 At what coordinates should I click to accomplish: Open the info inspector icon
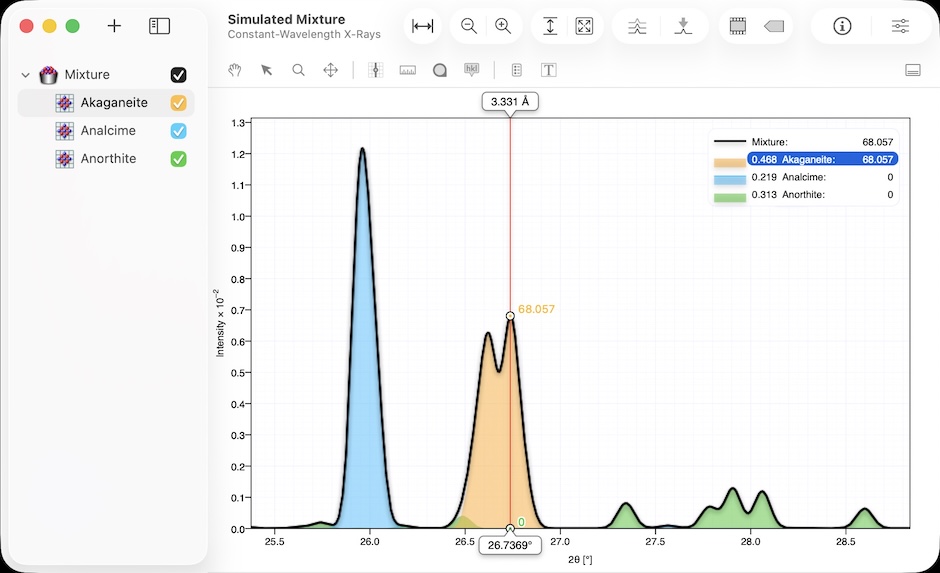pyautogui.click(x=842, y=27)
